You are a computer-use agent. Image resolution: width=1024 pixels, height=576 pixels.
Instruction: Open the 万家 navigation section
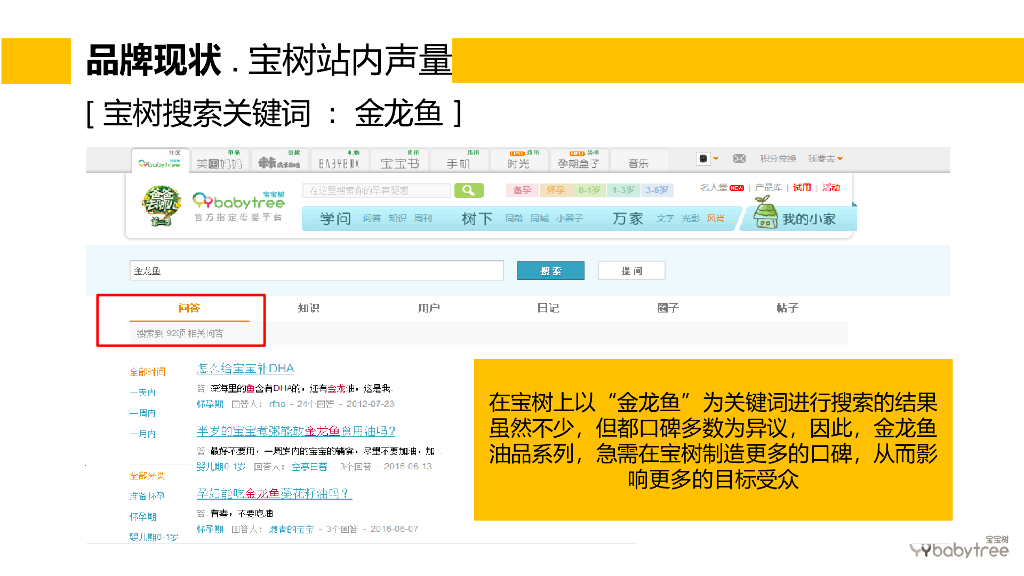[x=628, y=219]
